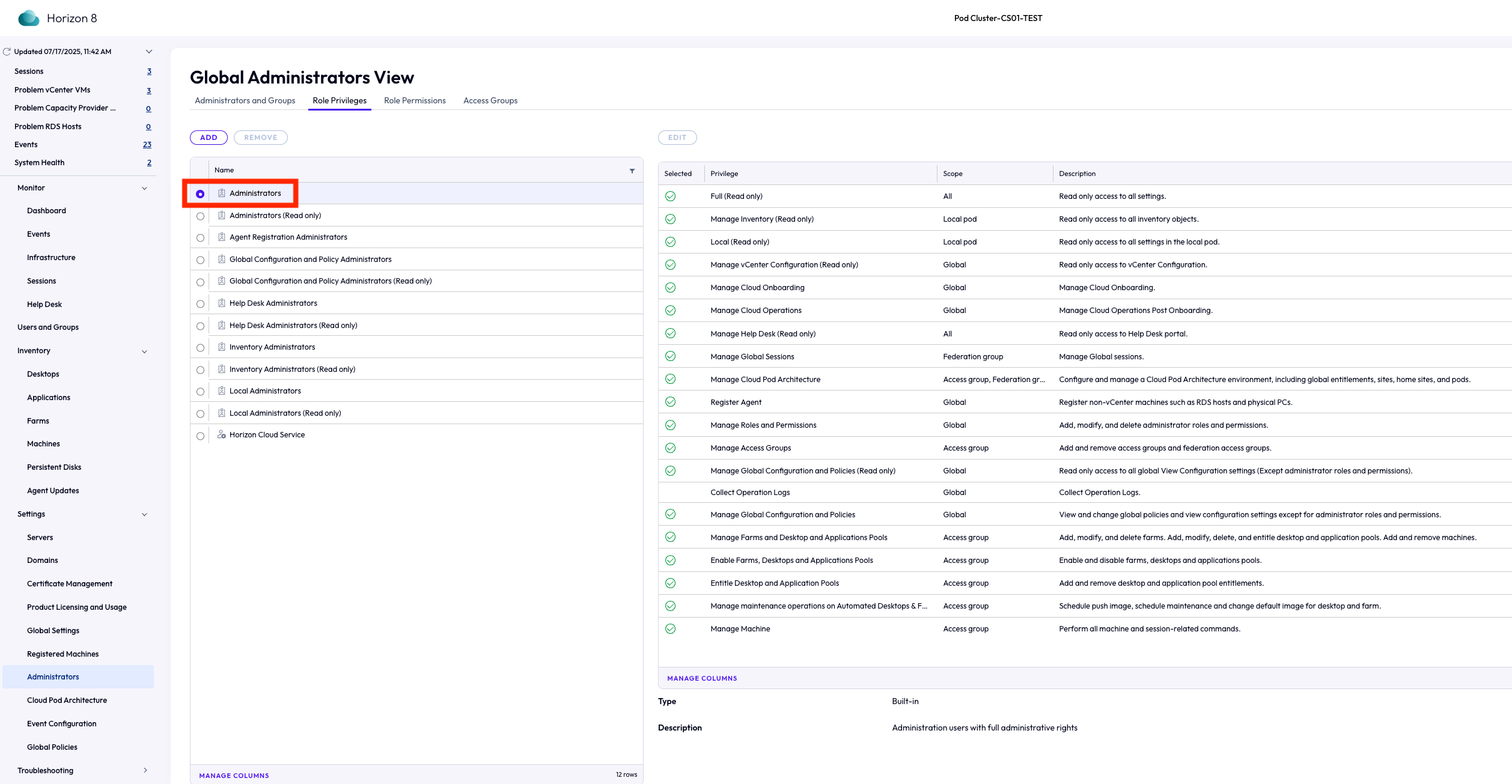Click the green check for Manage Global Configuration and Policies

(670, 514)
